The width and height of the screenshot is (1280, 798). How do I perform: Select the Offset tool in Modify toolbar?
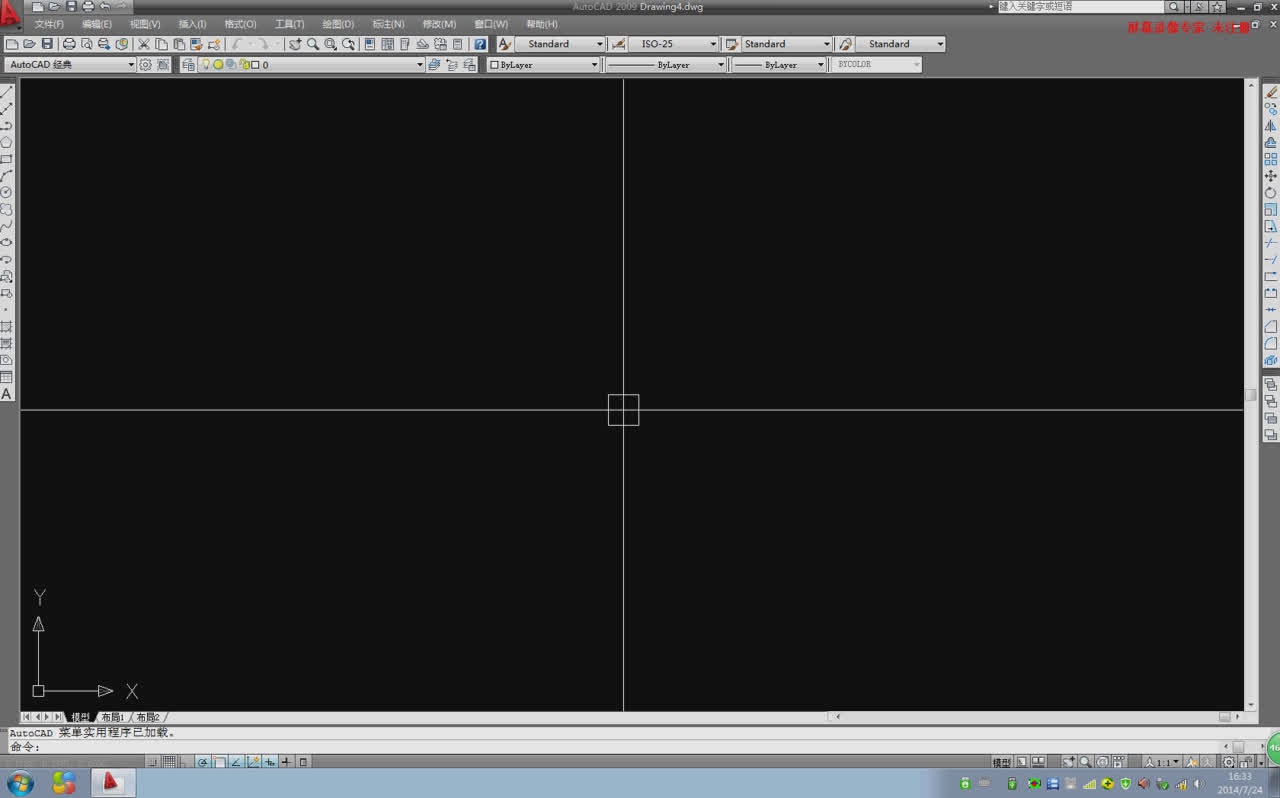click(x=1271, y=143)
